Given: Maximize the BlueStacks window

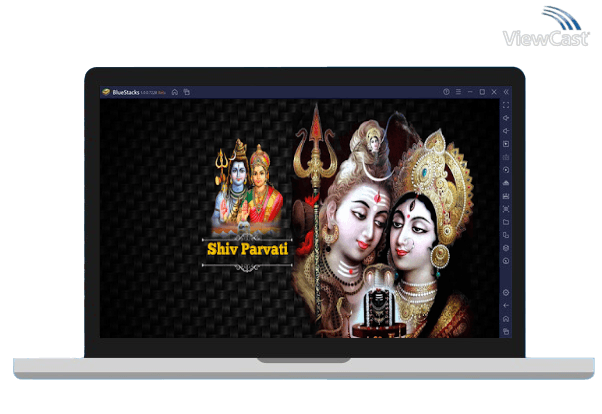Looking at the screenshot, I should [x=482, y=92].
